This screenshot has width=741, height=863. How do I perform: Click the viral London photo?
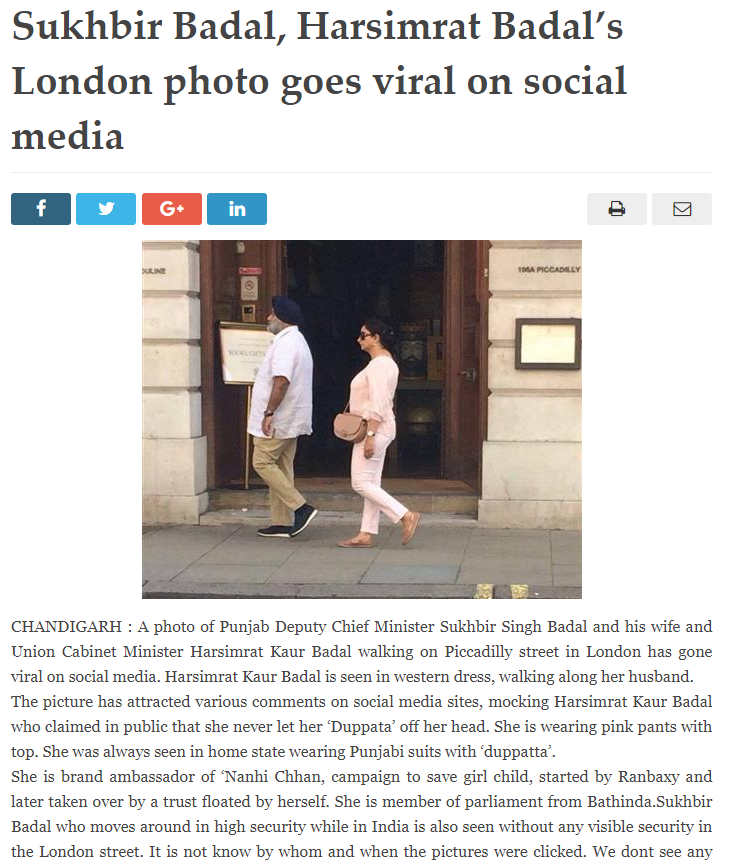(x=362, y=419)
